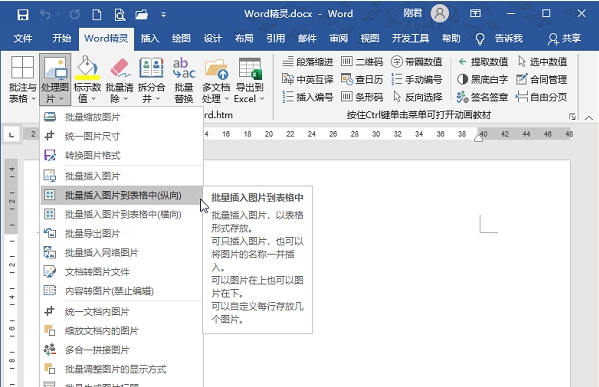This screenshot has height=387, width=599.
Task: Select 批量导出图片 menu item
Action: click(121, 233)
